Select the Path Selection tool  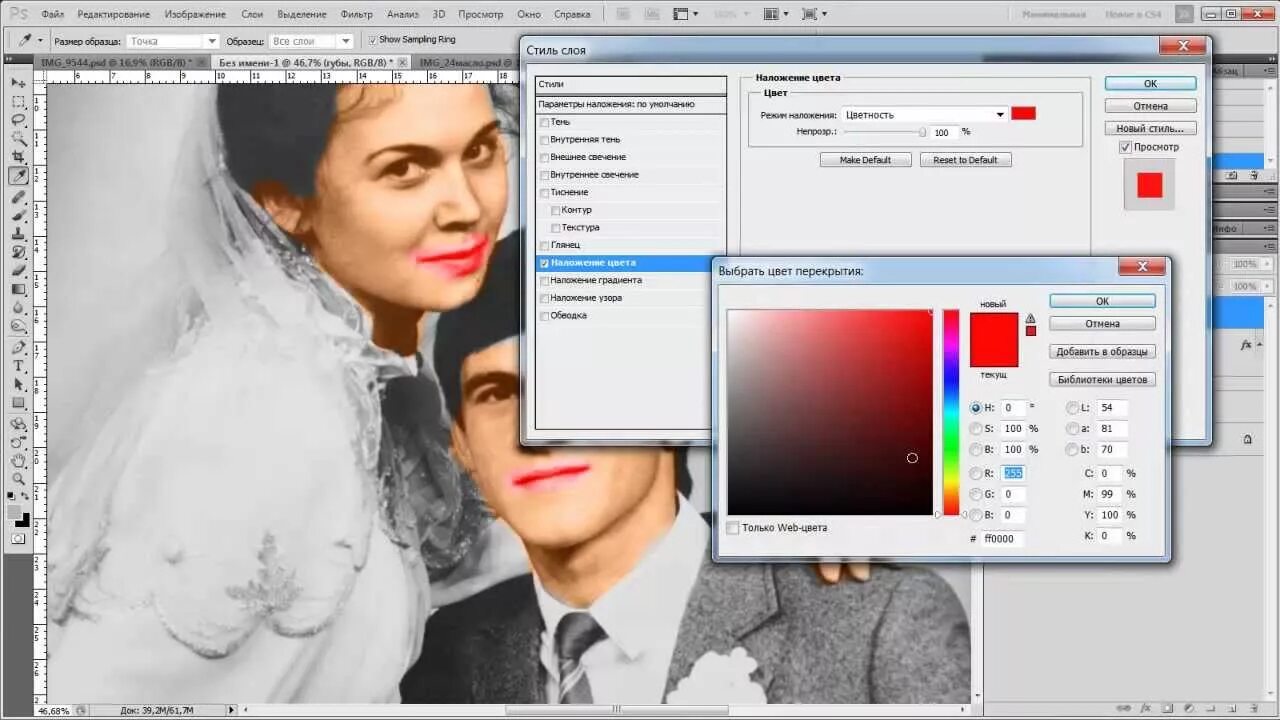18,384
